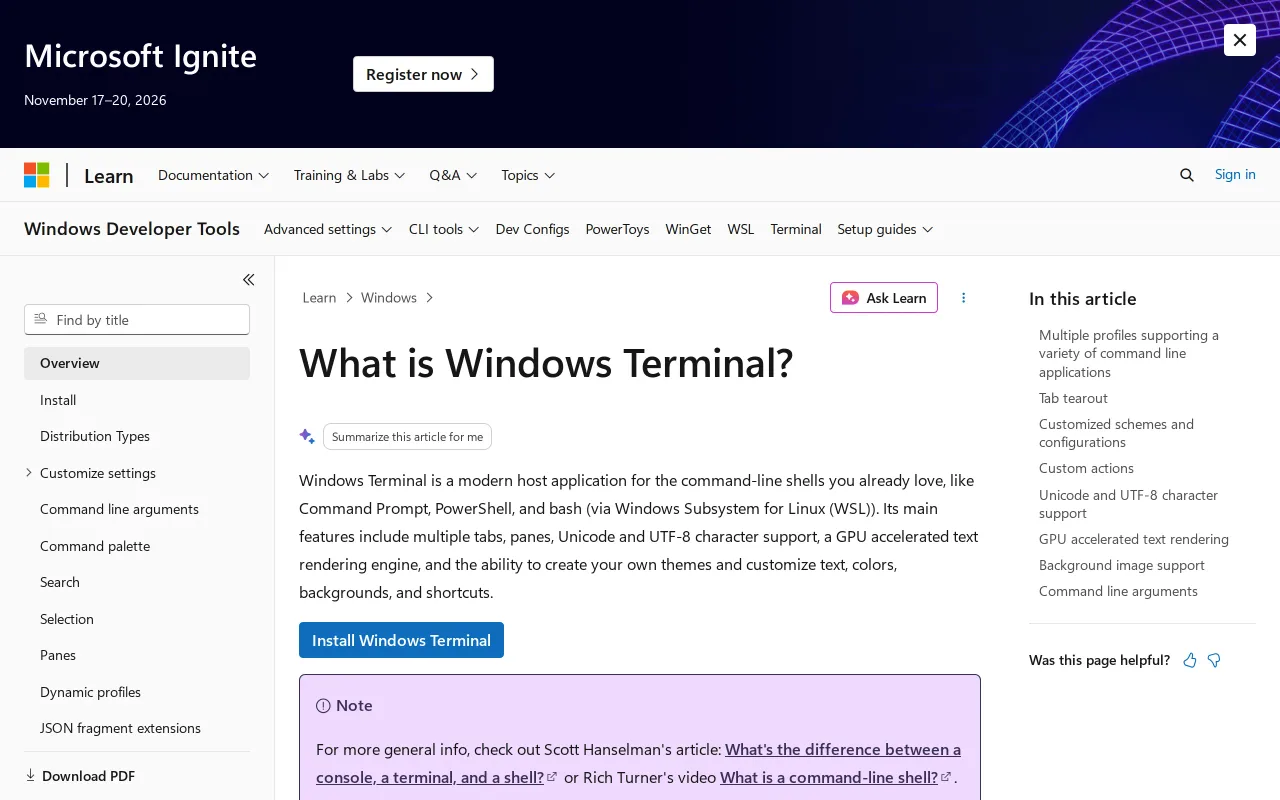
Task: Click Summarize this article for me
Action: (x=407, y=437)
